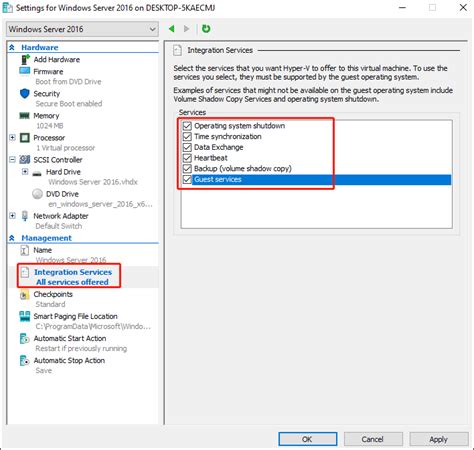474x450 pixels.
Task: Click the settings window title bar icon
Action: tap(8, 8)
